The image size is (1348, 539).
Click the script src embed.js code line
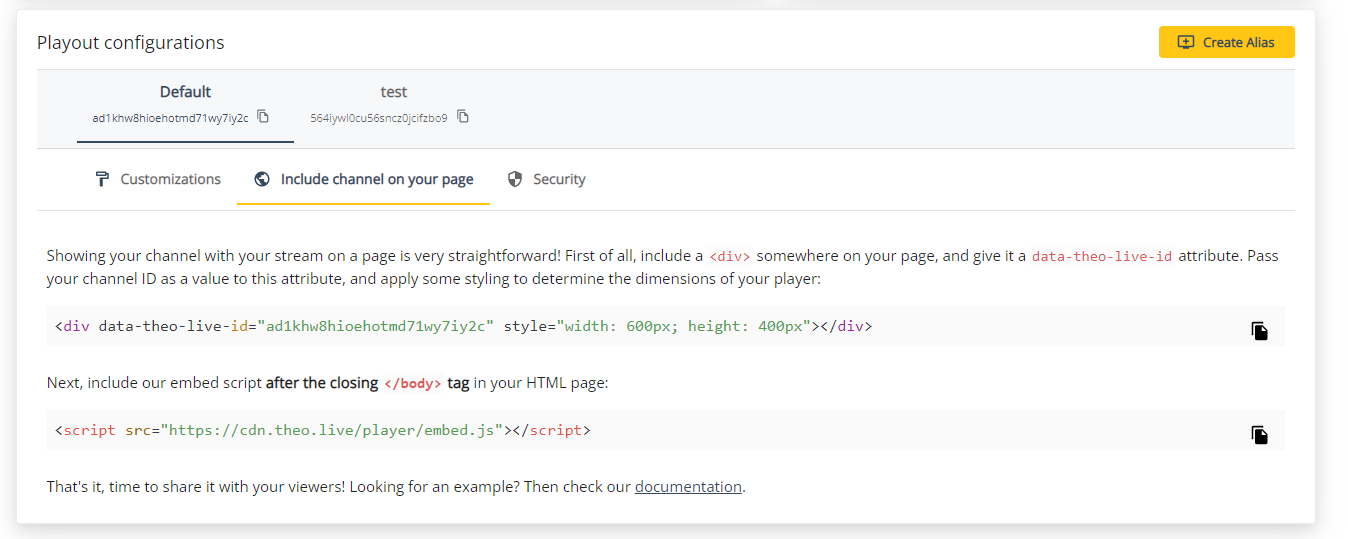click(323, 430)
